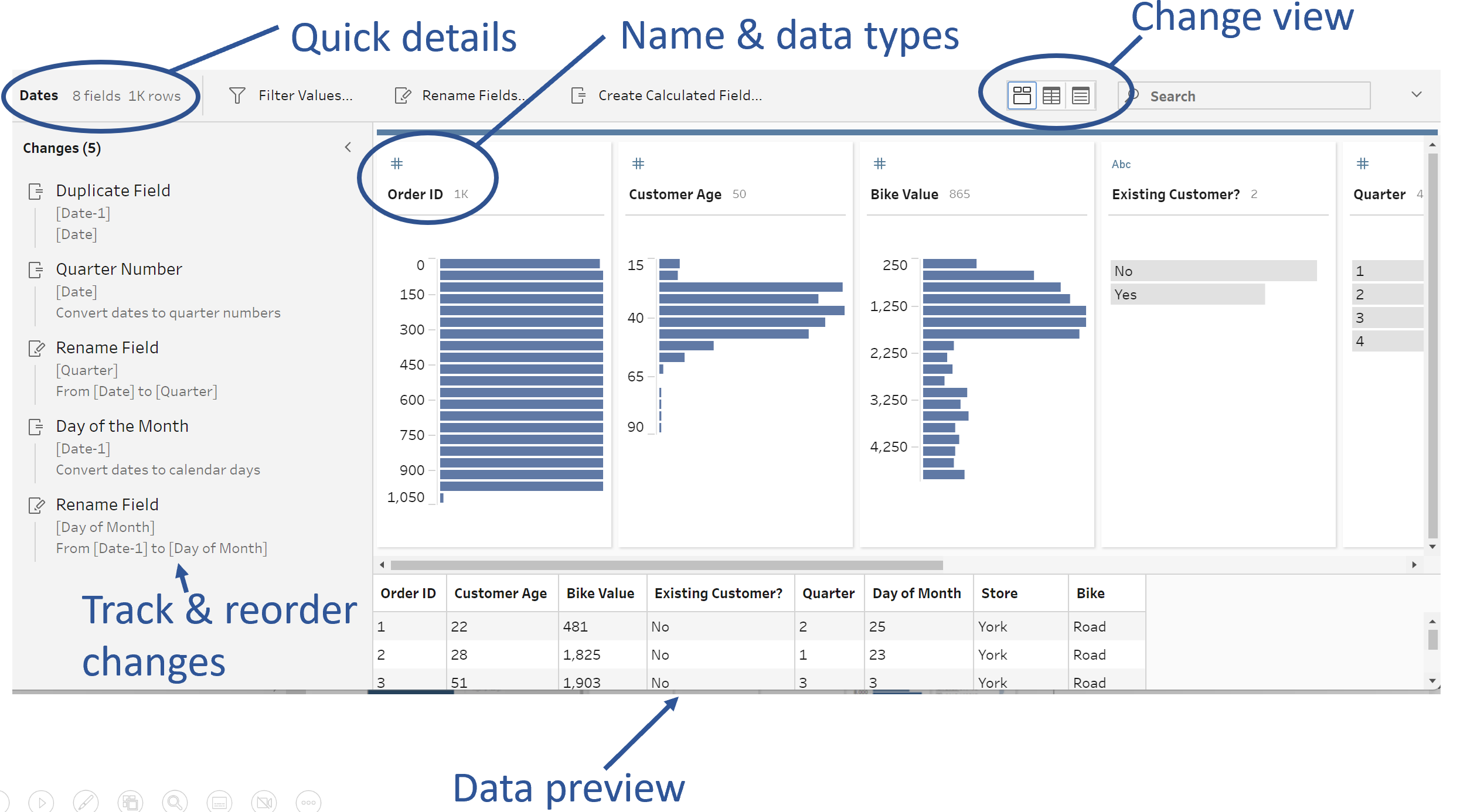
Task: Select the Quarter Number change entry
Action: (119, 269)
